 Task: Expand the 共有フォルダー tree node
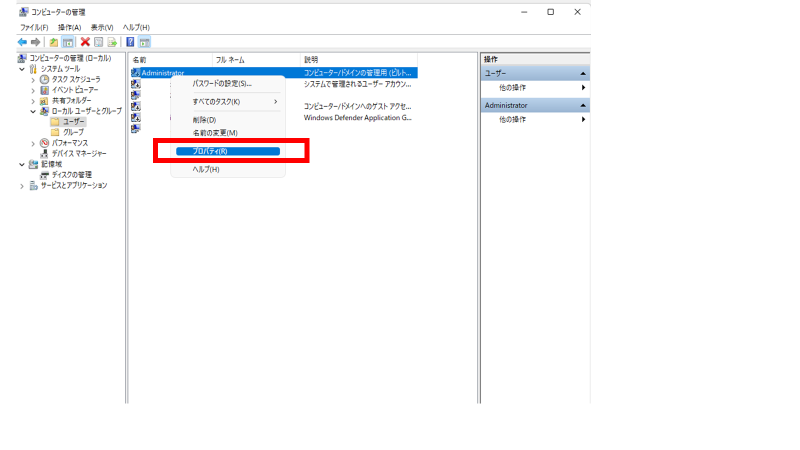pos(33,101)
